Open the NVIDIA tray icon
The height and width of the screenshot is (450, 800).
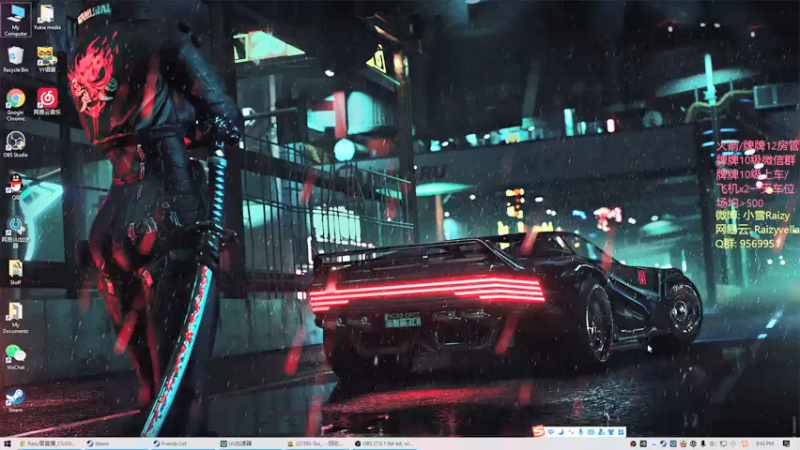(643, 444)
